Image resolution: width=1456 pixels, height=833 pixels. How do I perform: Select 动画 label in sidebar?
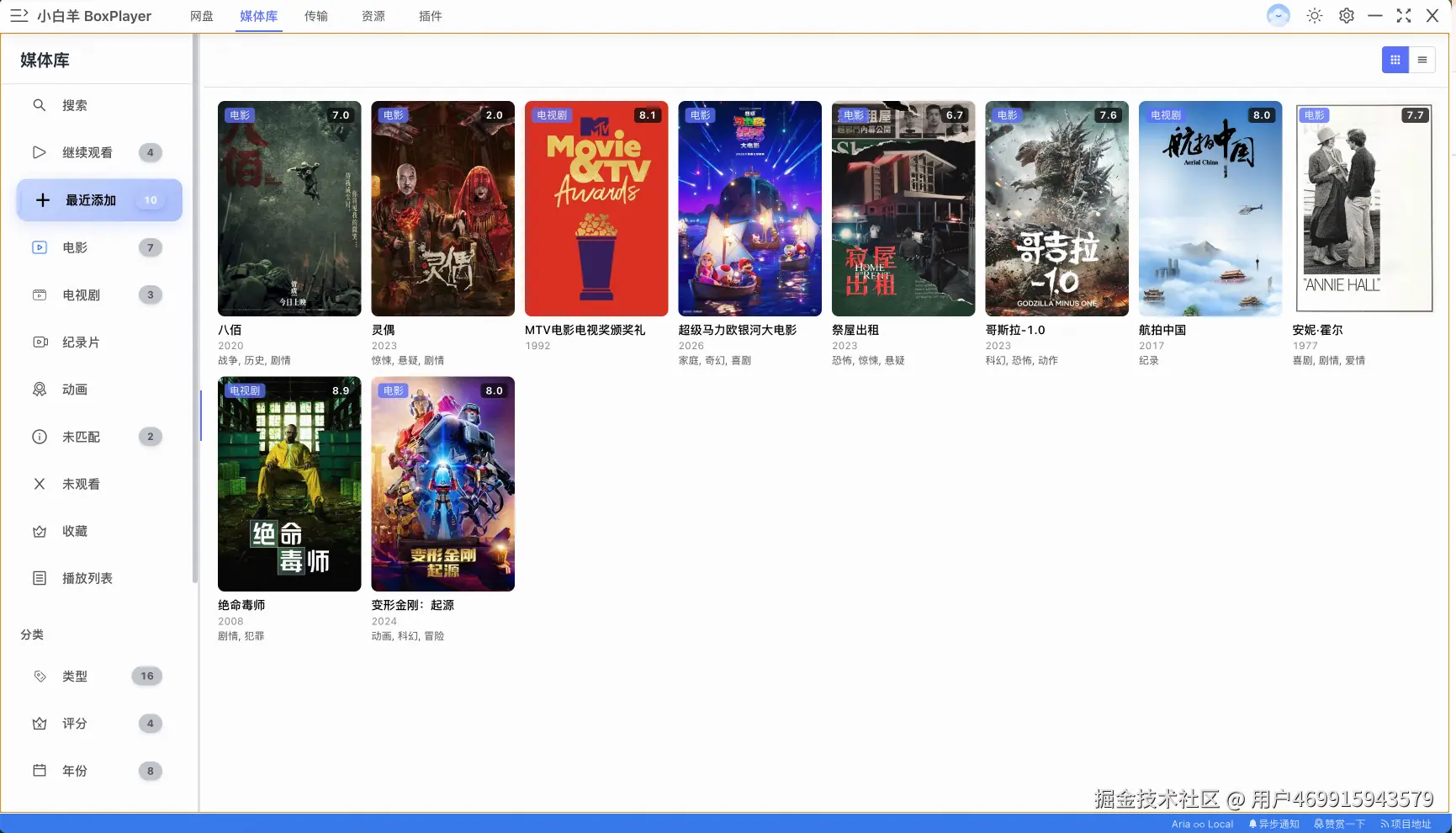pyautogui.click(x=75, y=390)
